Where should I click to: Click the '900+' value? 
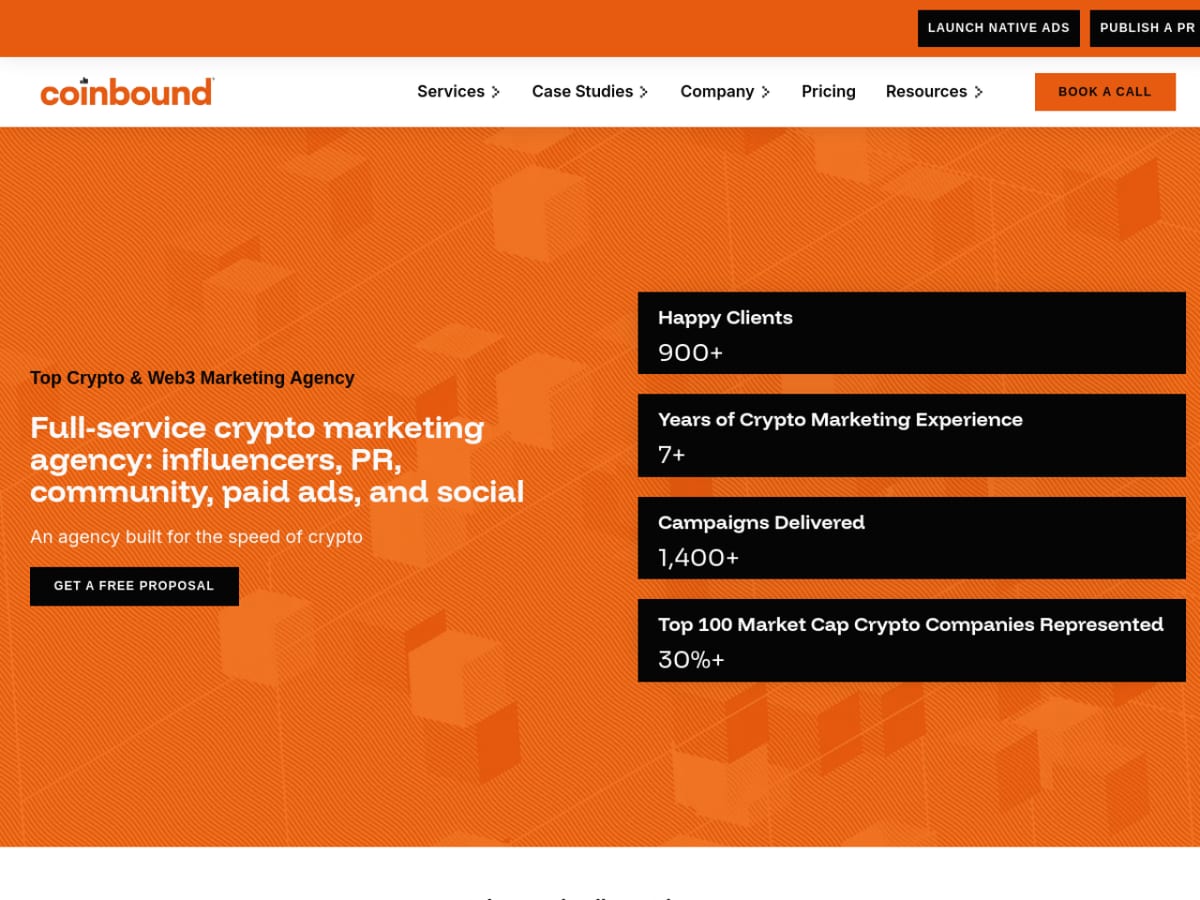pyautogui.click(x=690, y=353)
